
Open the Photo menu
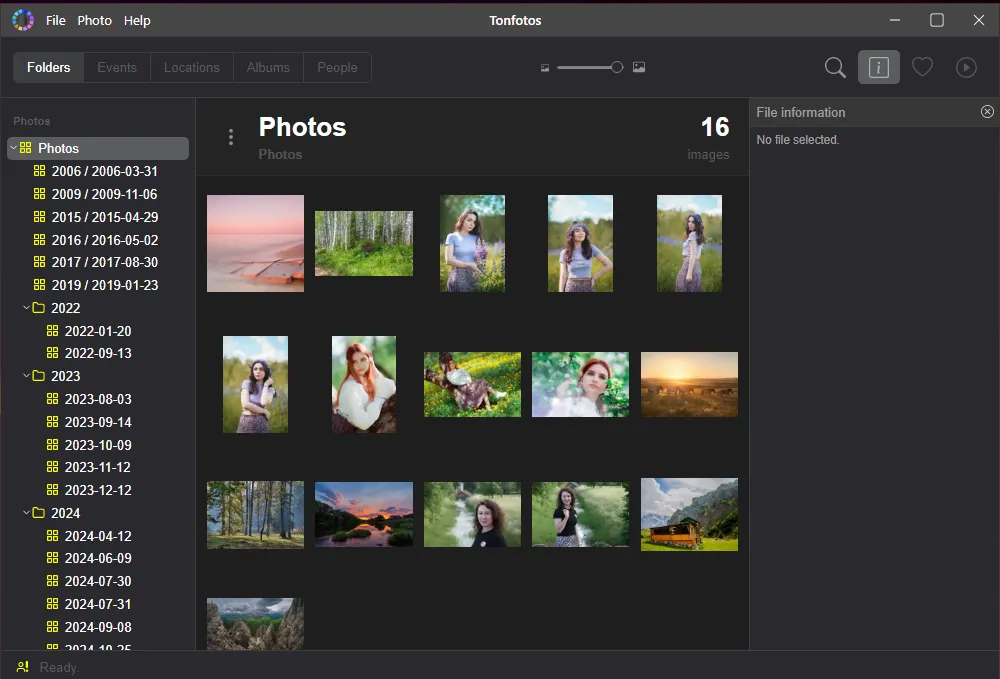pyautogui.click(x=94, y=20)
